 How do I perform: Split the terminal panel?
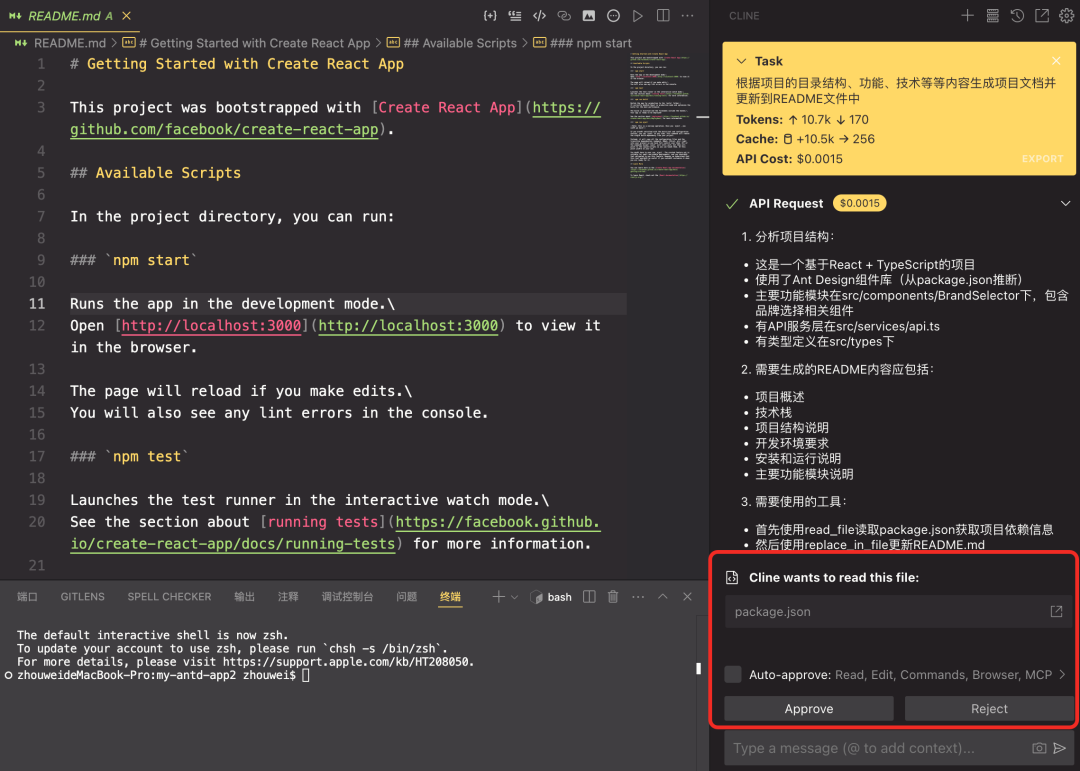click(x=589, y=597)
